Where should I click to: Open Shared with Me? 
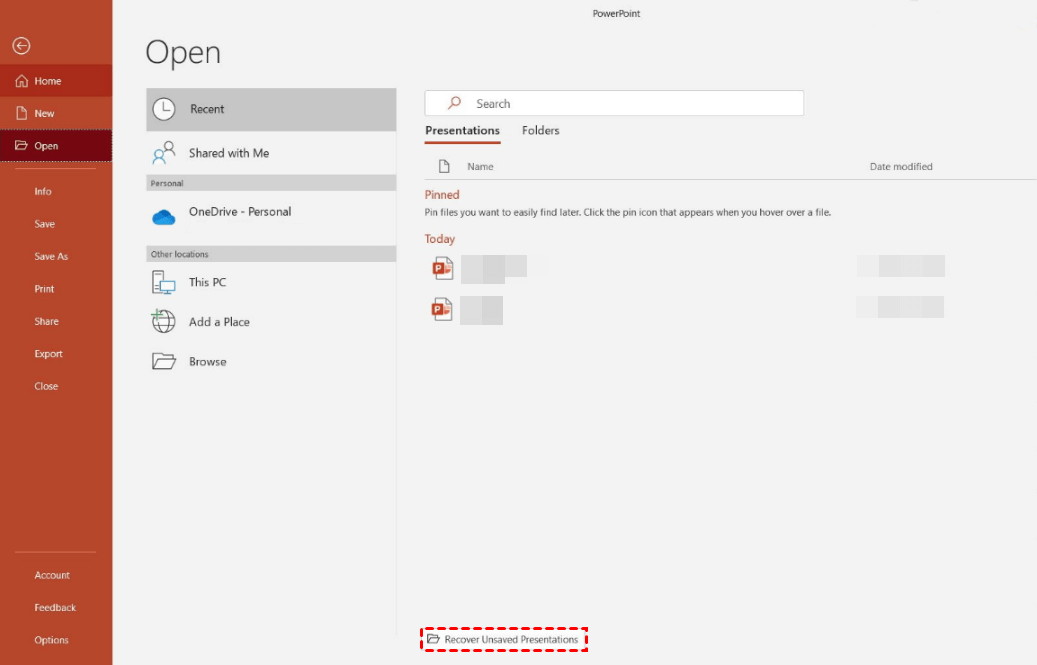coord(271,153)
